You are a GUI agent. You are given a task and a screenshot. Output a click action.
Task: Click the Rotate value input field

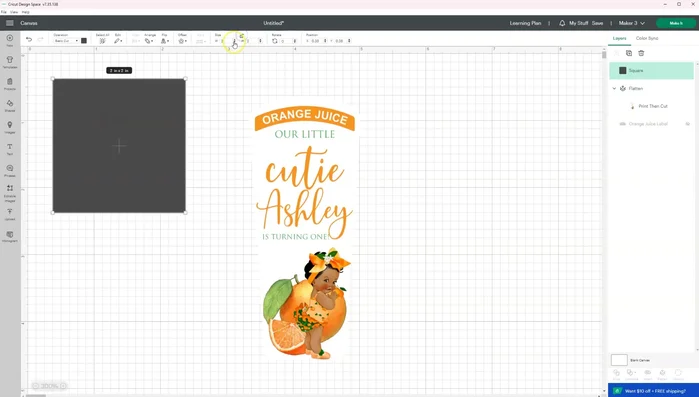285,41
